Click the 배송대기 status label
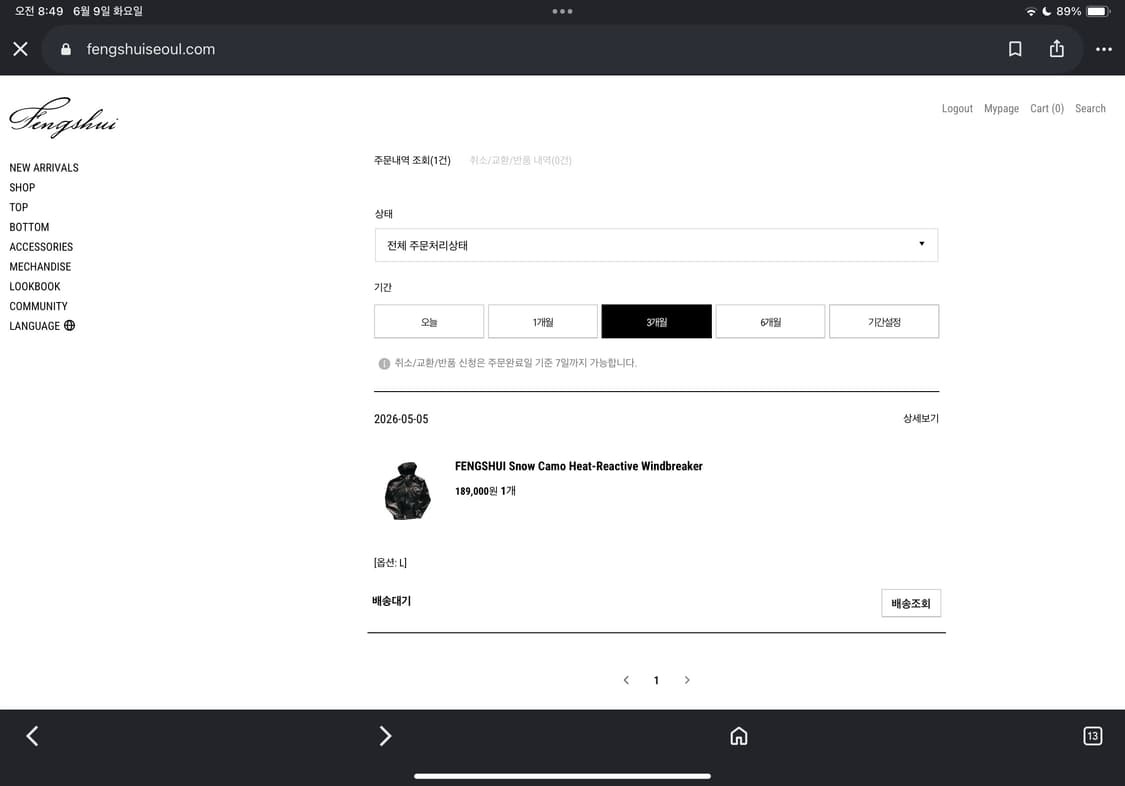Viewport: 1125px width, 786px height. [x=391, y=601]
